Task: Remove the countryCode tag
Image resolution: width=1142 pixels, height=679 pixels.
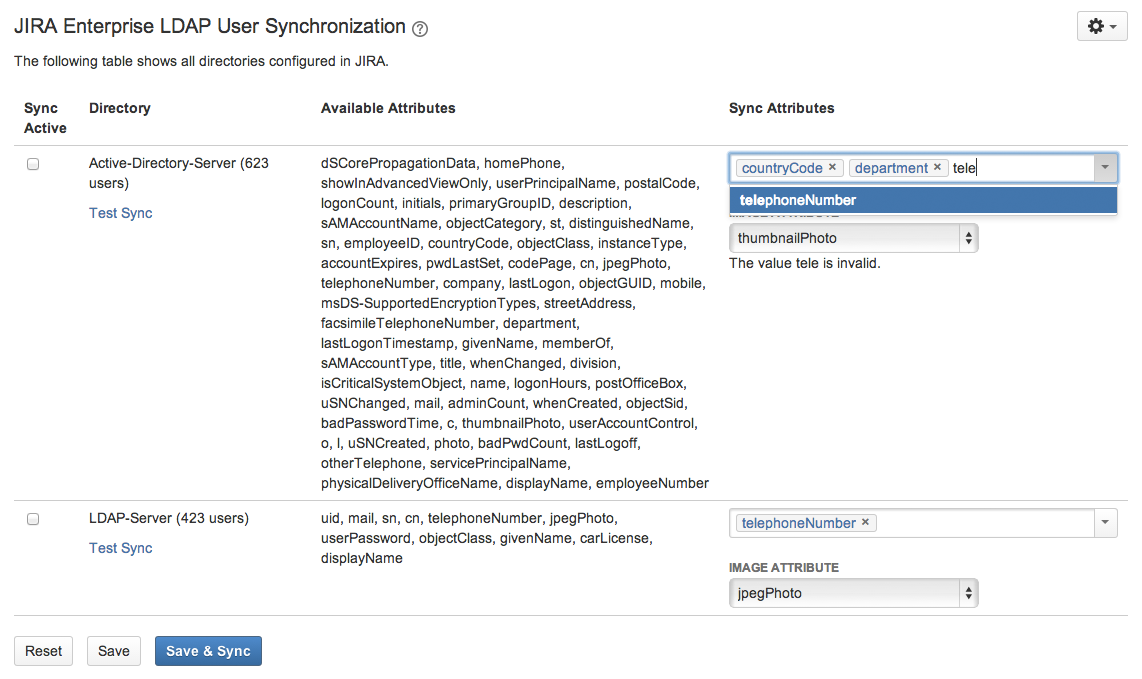Action: click(x=832, y=167)
